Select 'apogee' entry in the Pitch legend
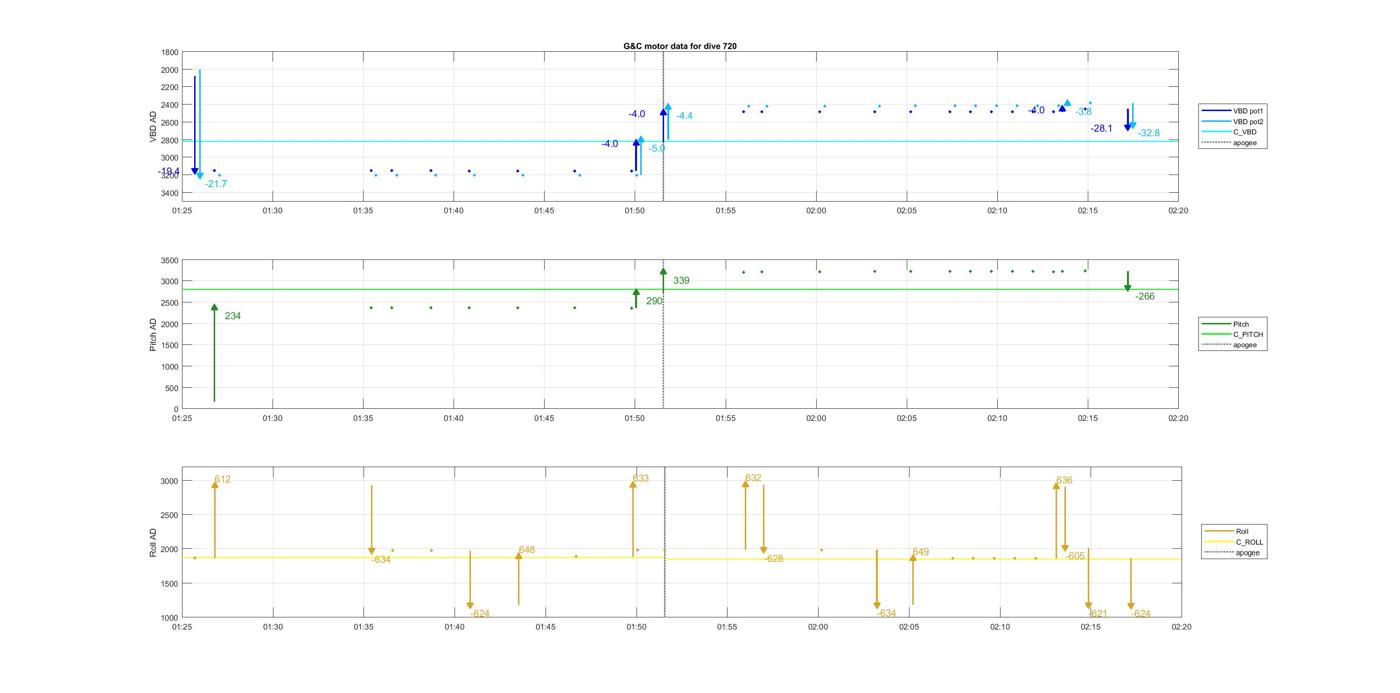 point(1230,345)
